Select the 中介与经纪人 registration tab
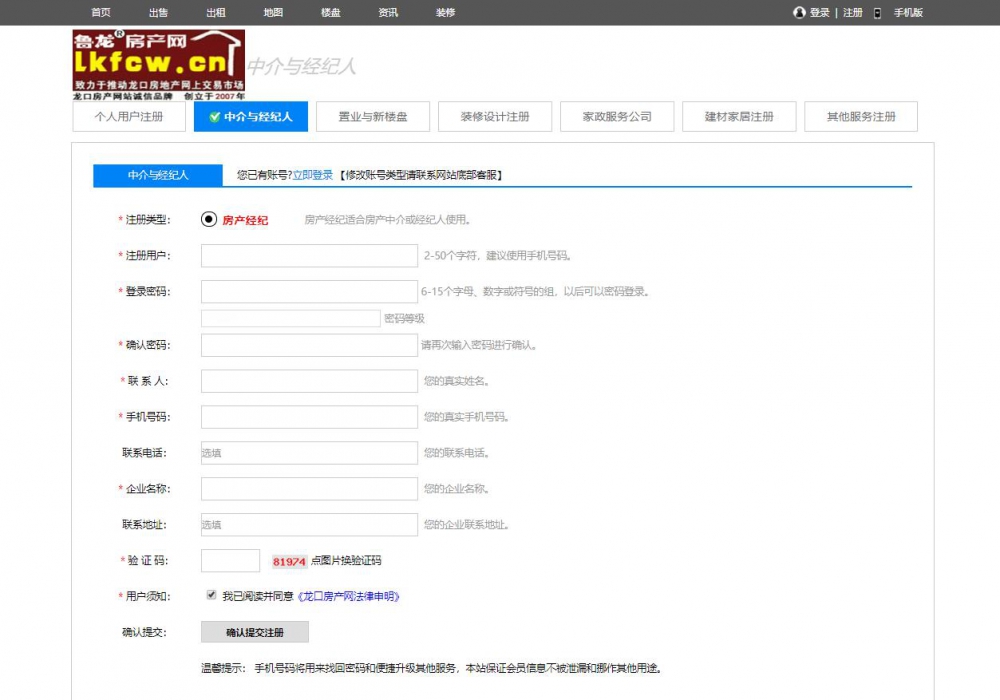Image resolution: width=1000 pixels, height=700 pixels. click(x=251, y=117)
